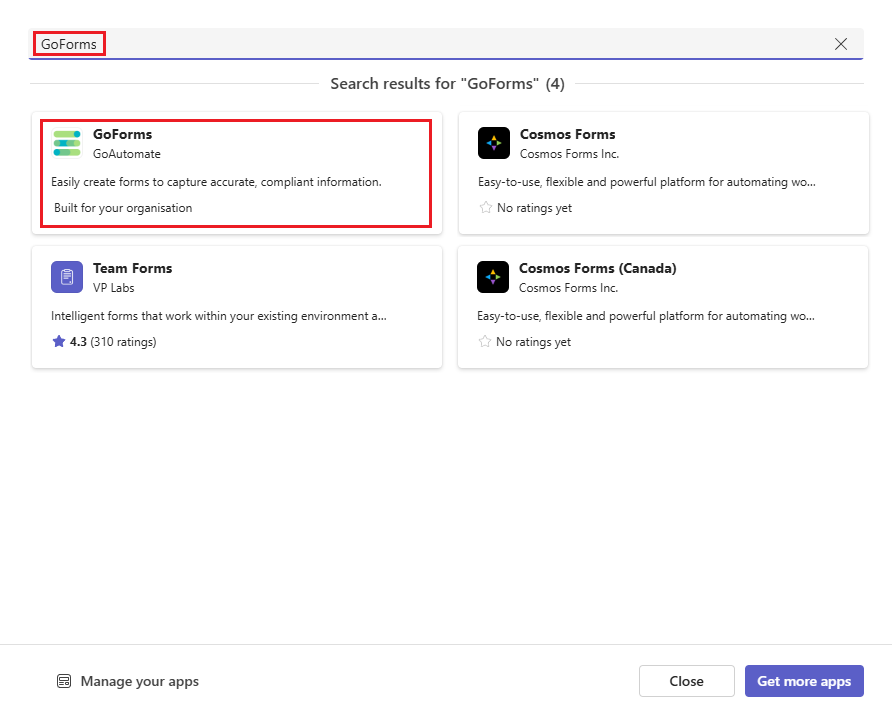Click the Get more apps button
This screenshot has width=892, height=710.
[804, 681]
